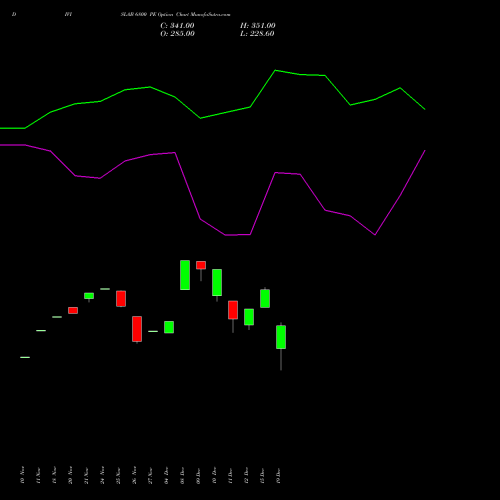This screenshot has height=500, width=500.
Task: Click the green candlestick for 15 Dec
Action: pos(265,298)
